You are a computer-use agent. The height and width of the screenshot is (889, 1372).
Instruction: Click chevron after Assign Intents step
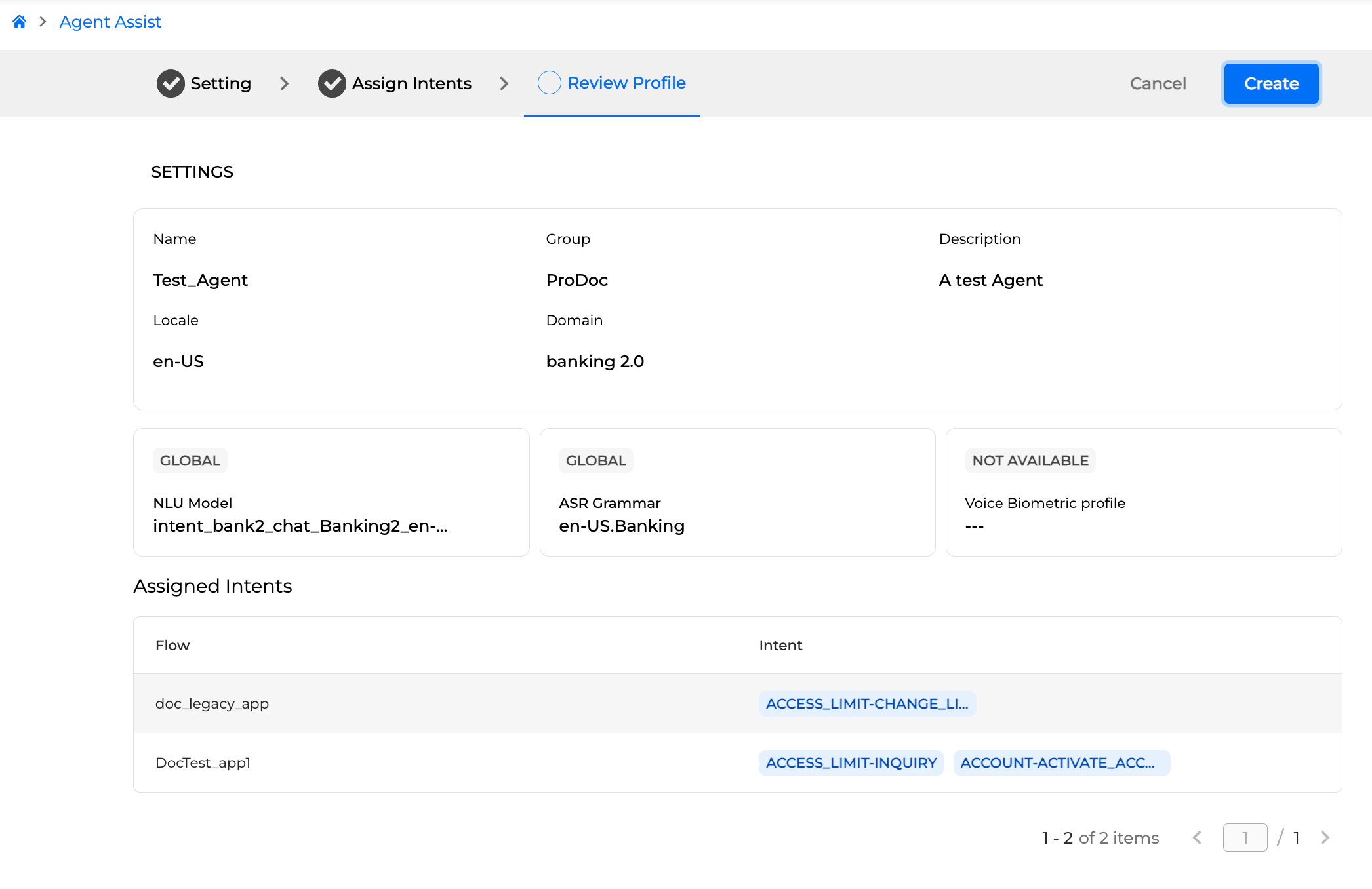(x=504, y=83)
